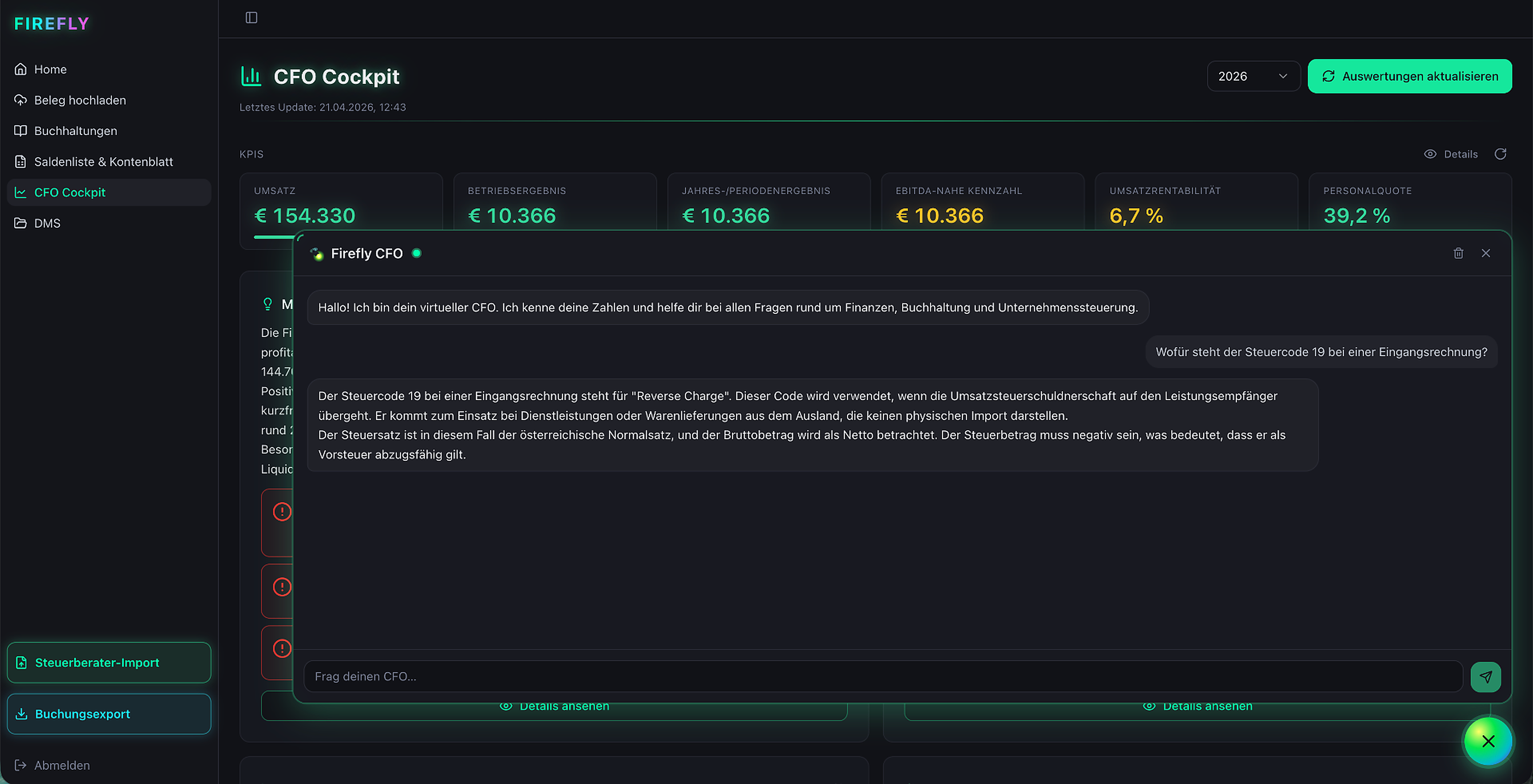This screenshot has height=784, width=1533.
Task: Click the EBITDA-nahe Kennzahl label
Action: click(x=959, y=191)
